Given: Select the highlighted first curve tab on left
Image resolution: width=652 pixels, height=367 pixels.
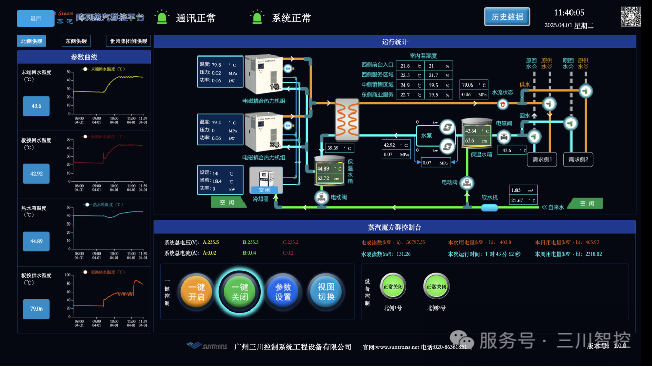Looking at the screenshot, I should [32, 41].
